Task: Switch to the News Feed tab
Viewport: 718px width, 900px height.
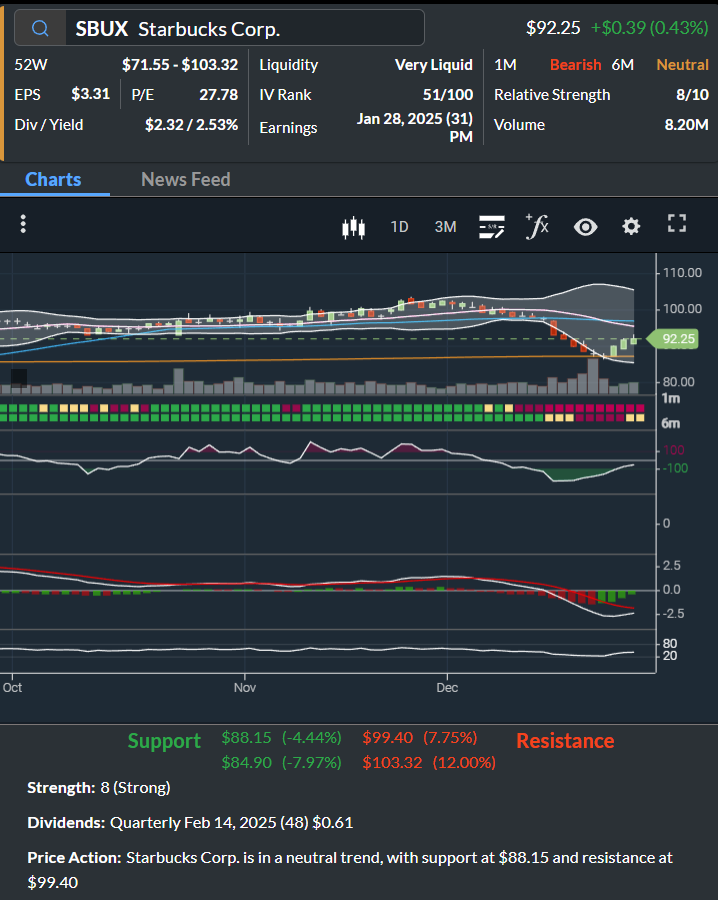Action: click(x=186, y=180)
